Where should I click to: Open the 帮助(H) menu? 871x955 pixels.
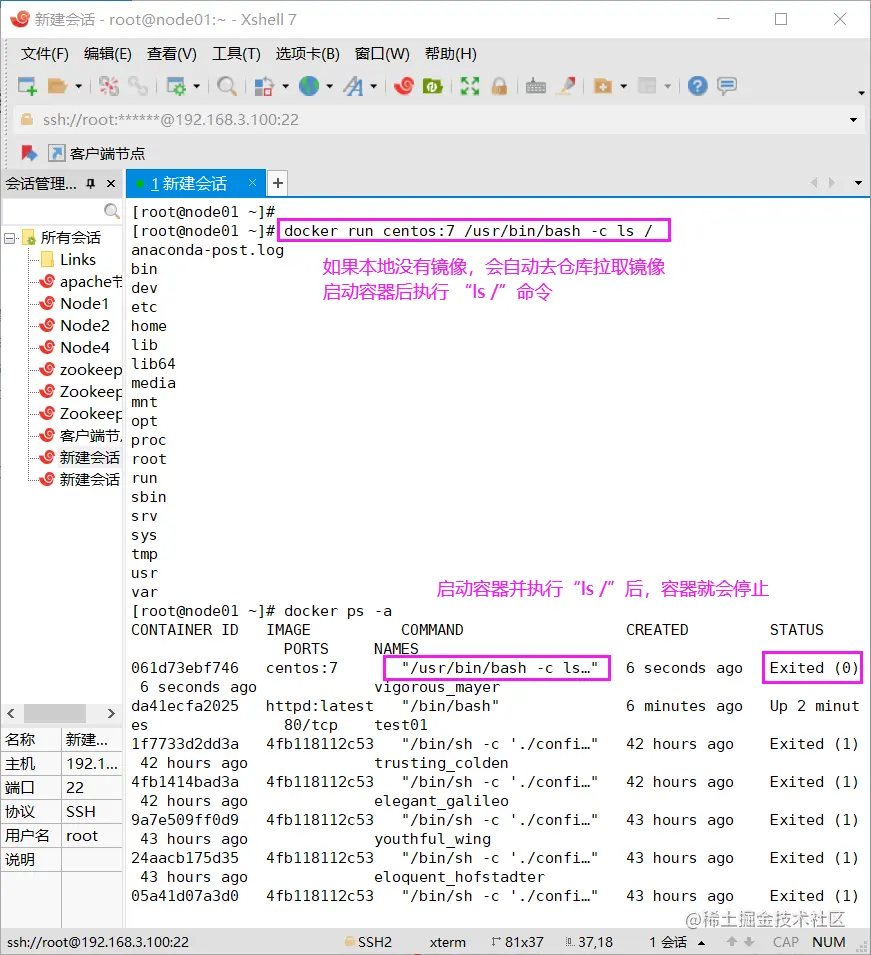[x=451, y=54]
